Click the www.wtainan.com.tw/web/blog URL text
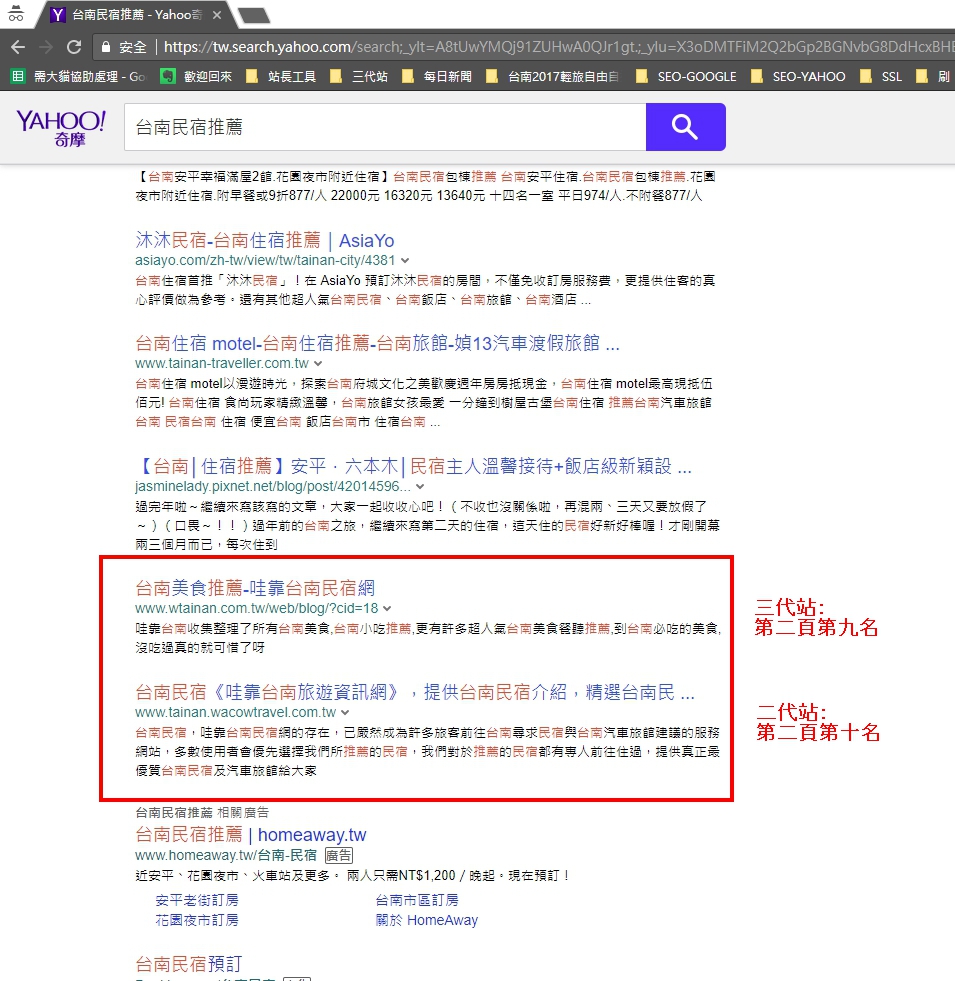 tap(257, 608)
